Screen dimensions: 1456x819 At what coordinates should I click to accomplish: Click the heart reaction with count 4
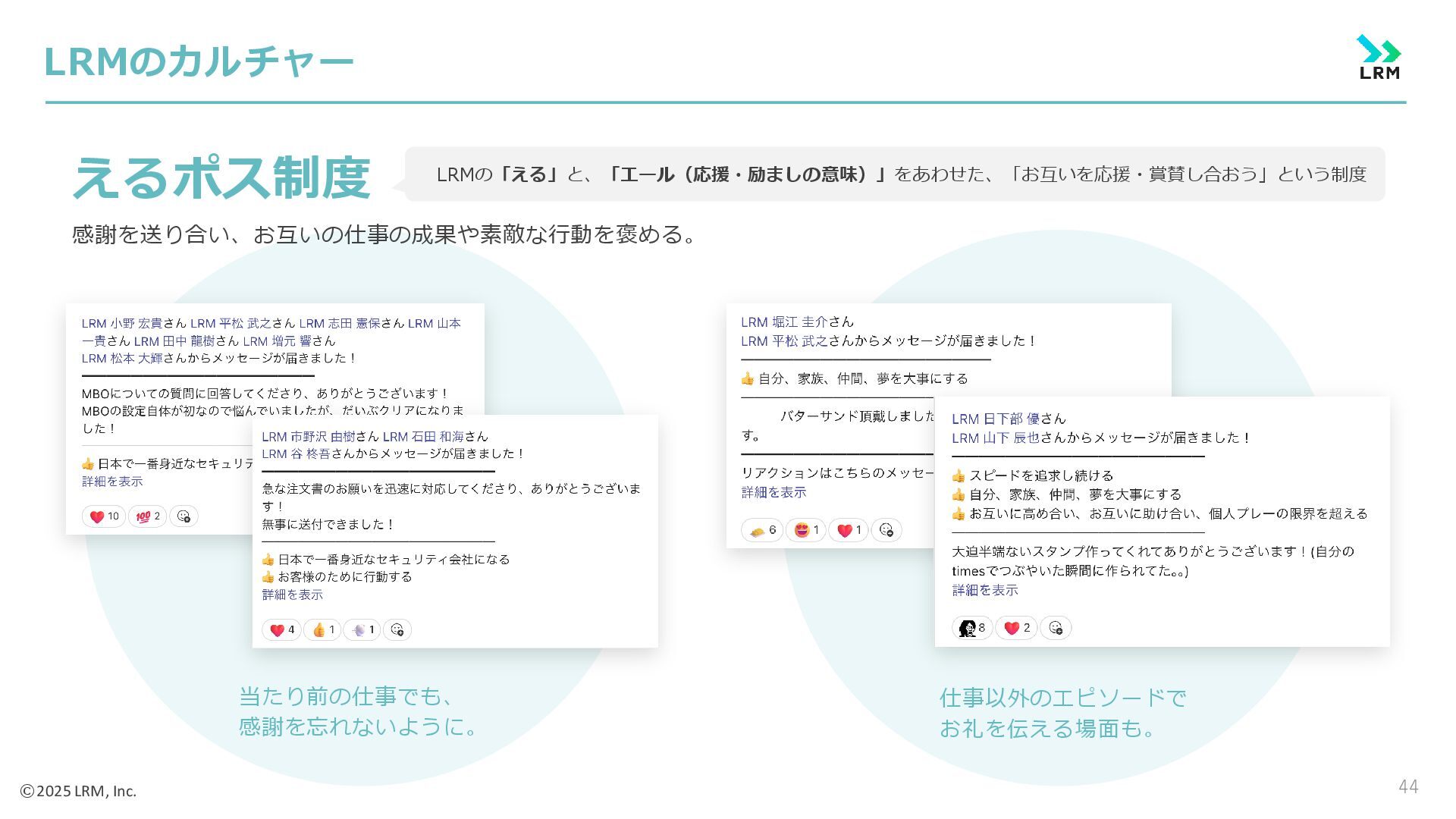pyautogui.click(x=281, y=629)
